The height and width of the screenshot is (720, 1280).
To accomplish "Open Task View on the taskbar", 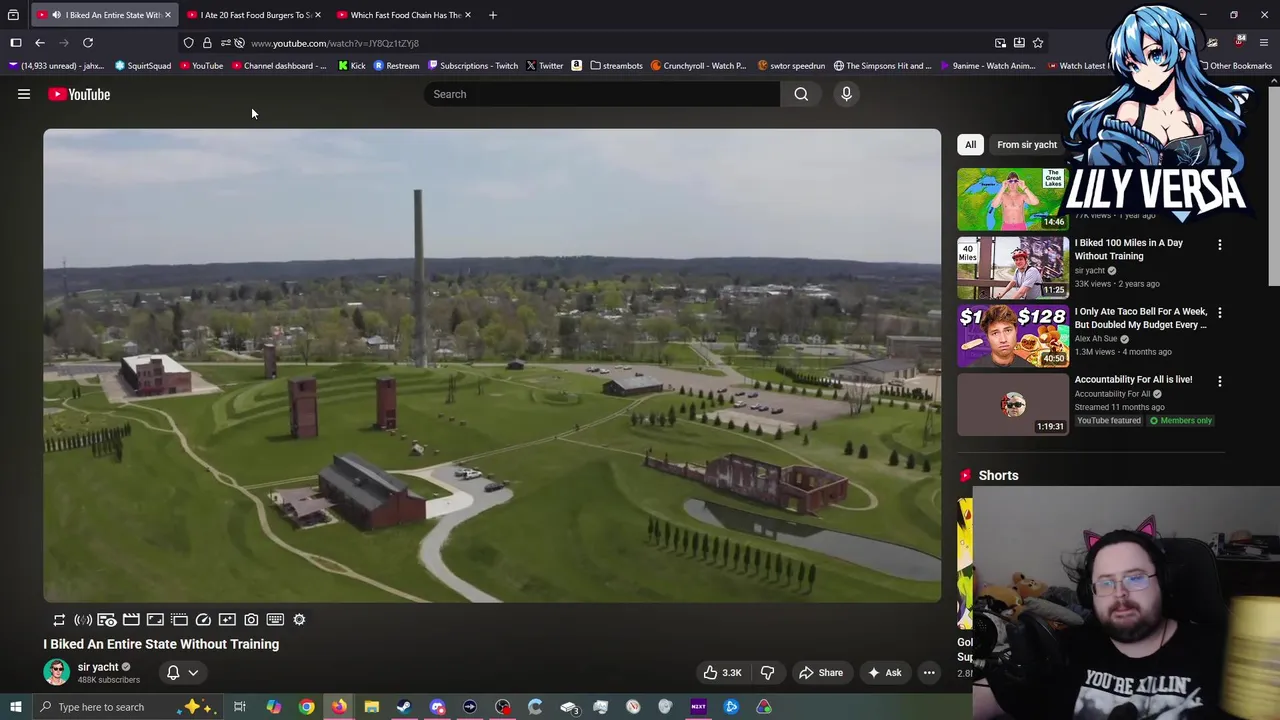I will [240, 707].
